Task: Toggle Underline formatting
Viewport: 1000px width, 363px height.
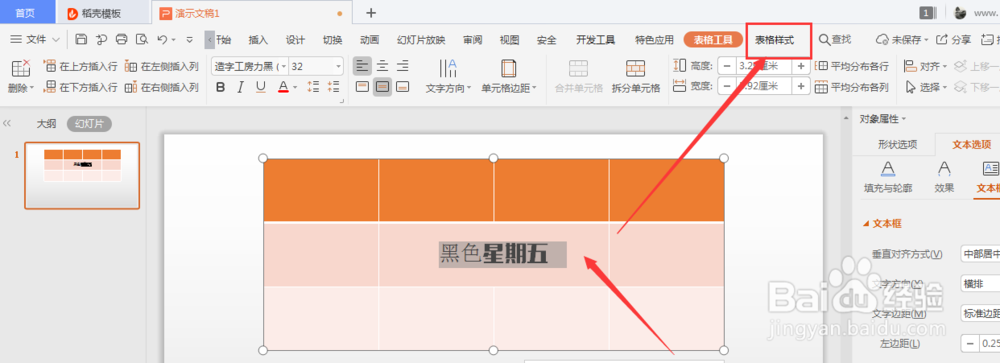Action: (x=260, y=87)
